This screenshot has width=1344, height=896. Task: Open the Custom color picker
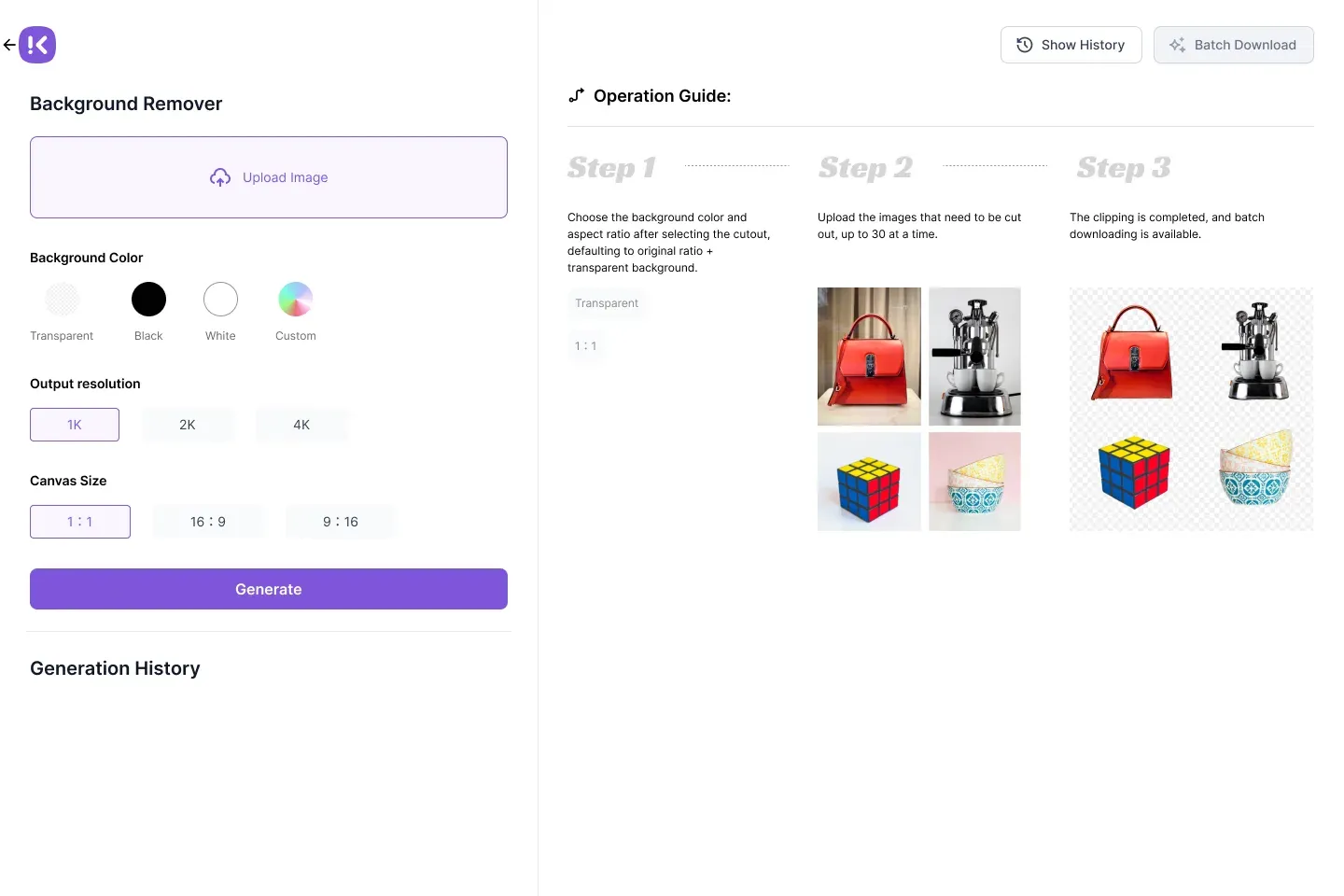pos(295,300)
